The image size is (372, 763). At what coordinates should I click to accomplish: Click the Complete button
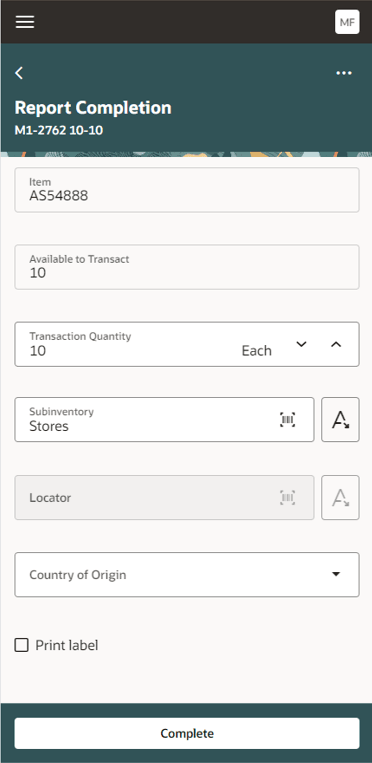pos(187,733)
